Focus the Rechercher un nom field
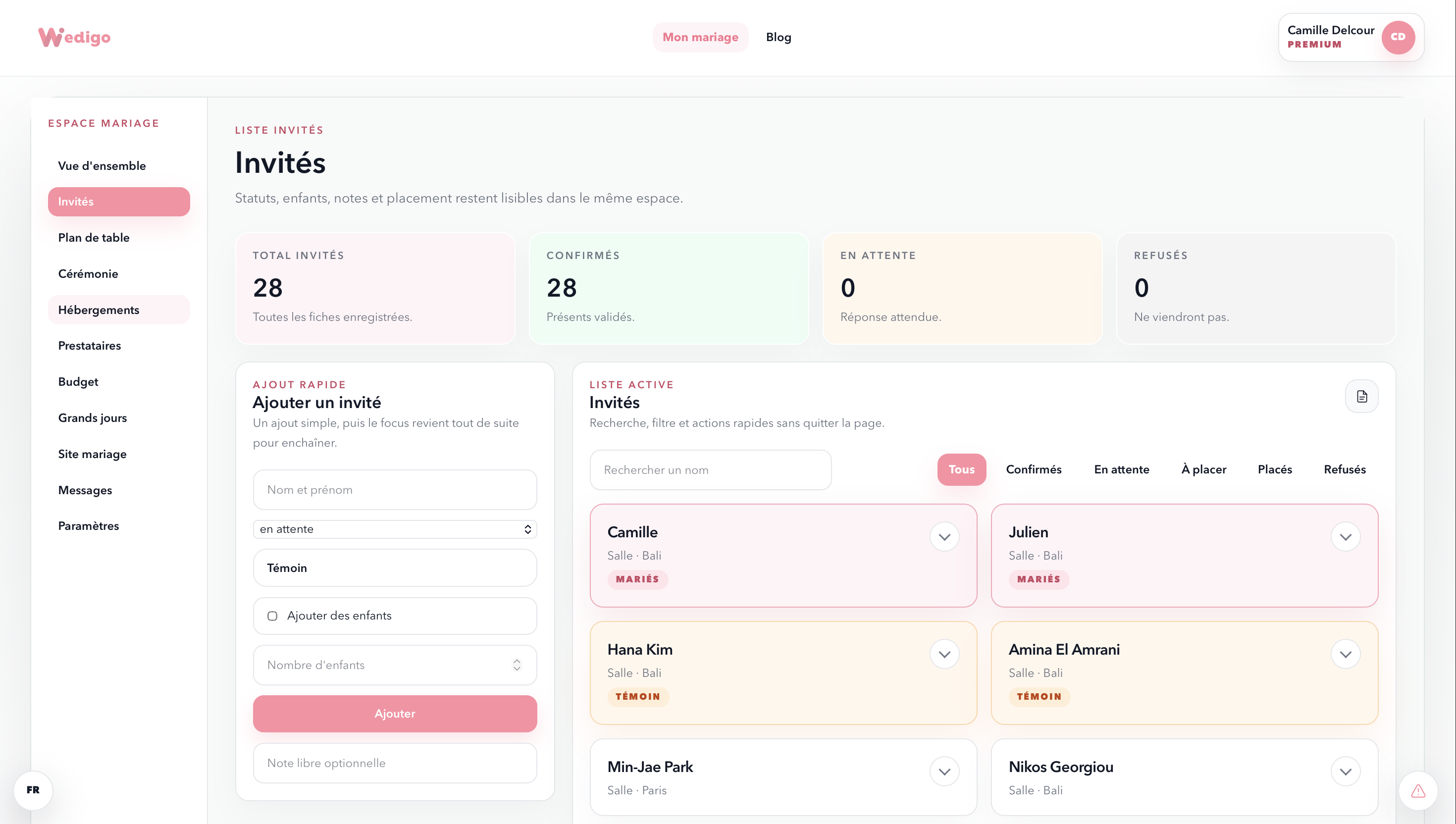 tap(711, 470)
